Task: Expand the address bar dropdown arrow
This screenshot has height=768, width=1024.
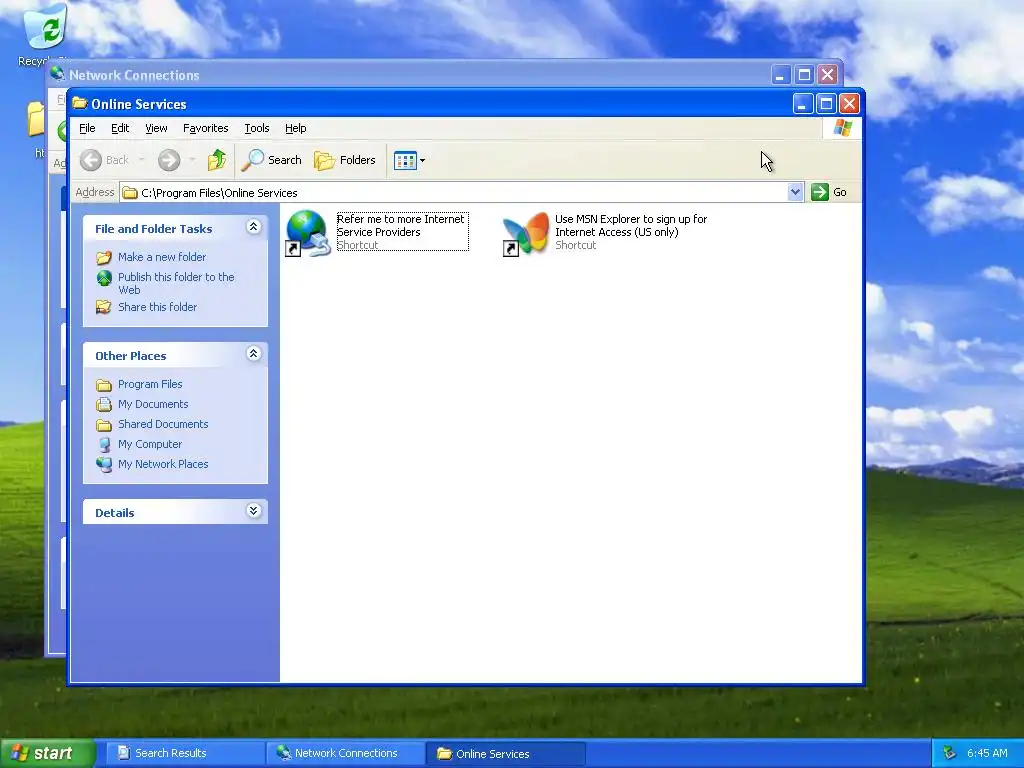Action: pyautogui.click(x=795, y=192)
